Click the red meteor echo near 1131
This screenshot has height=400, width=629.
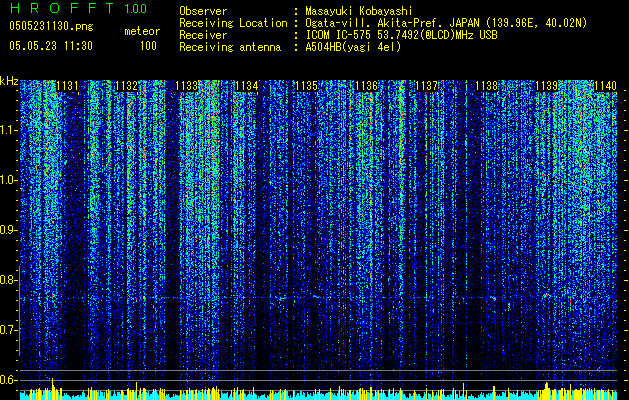(x=52, y=295)
